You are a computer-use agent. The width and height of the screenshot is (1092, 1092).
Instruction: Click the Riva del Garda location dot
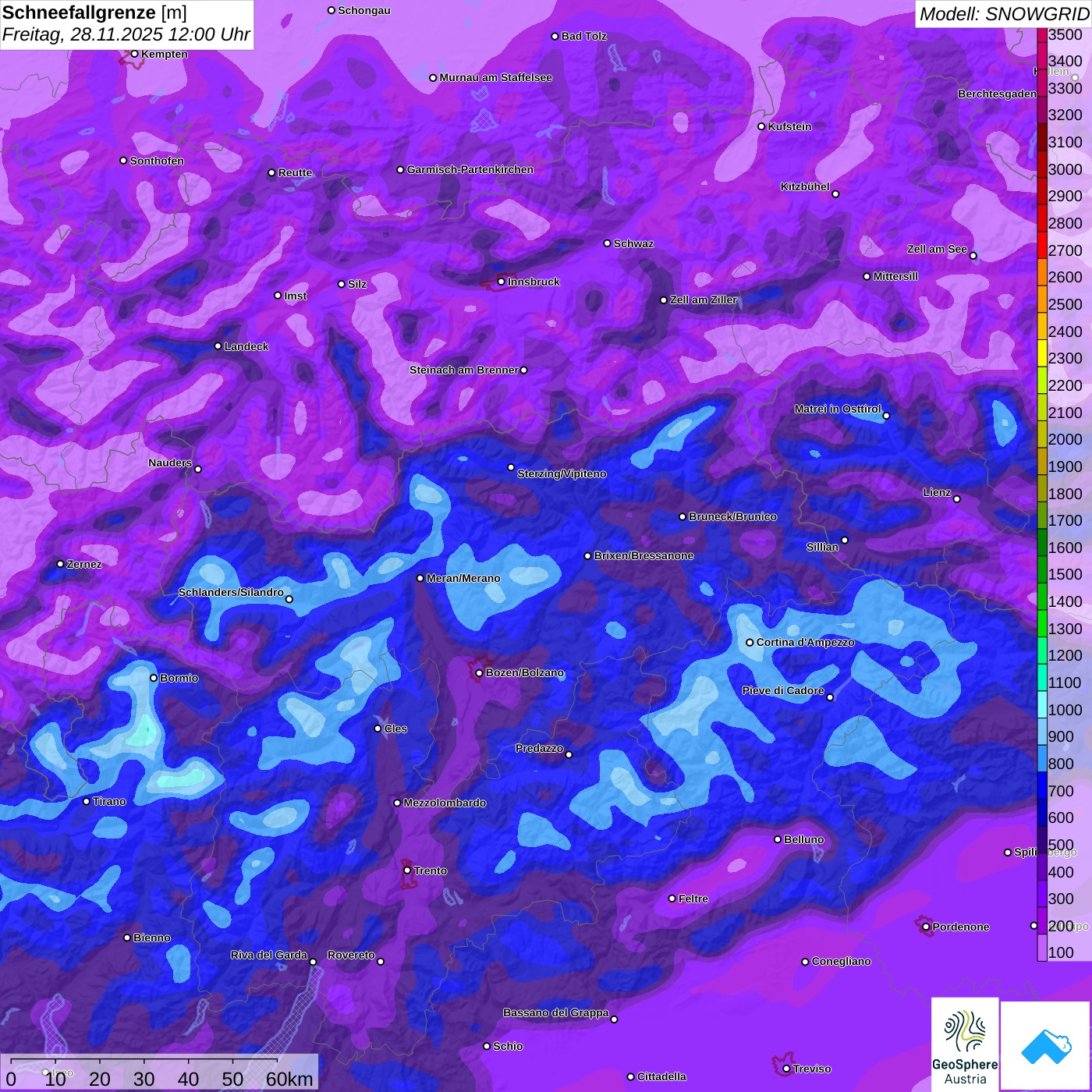tap(313, 962)
